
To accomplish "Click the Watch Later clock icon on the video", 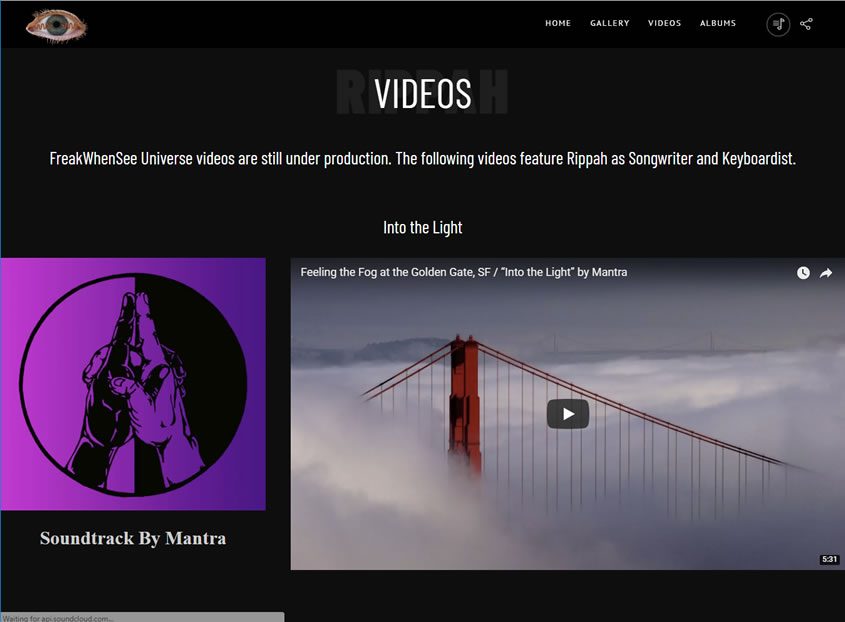I will [x=803, y=273].
